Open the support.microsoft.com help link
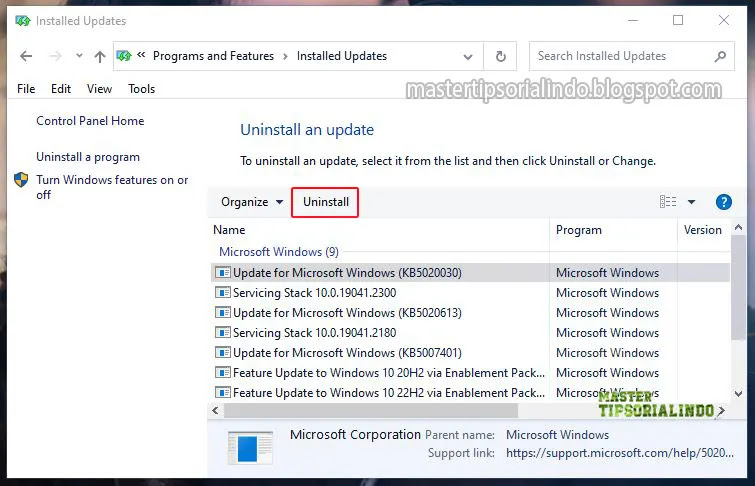Viewport: 755px width, 486px height. pos(620,453)
